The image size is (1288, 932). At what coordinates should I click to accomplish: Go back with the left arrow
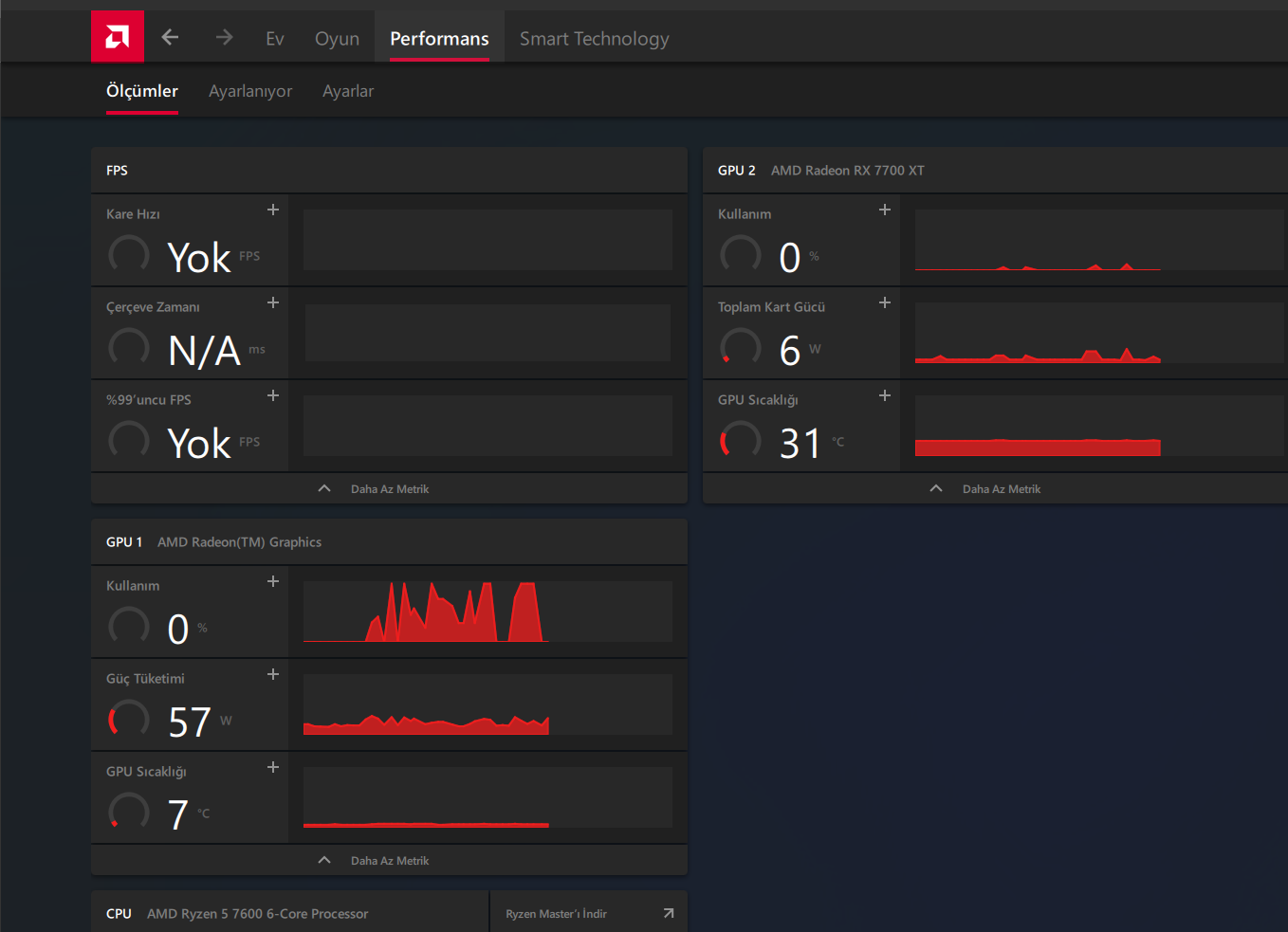click(x=171, y=37)
